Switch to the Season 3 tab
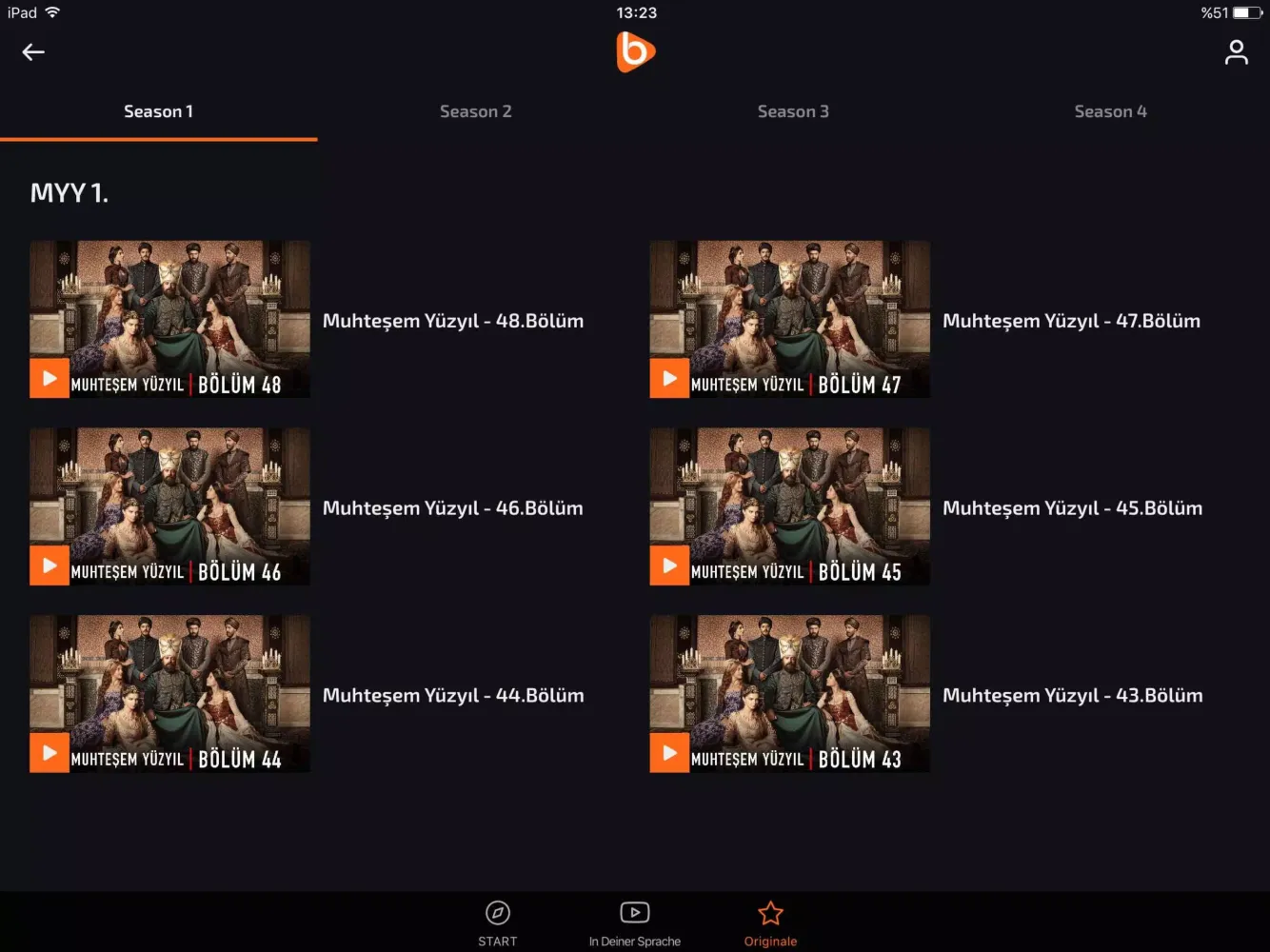Screen dimensions: 1270x952 793,111
